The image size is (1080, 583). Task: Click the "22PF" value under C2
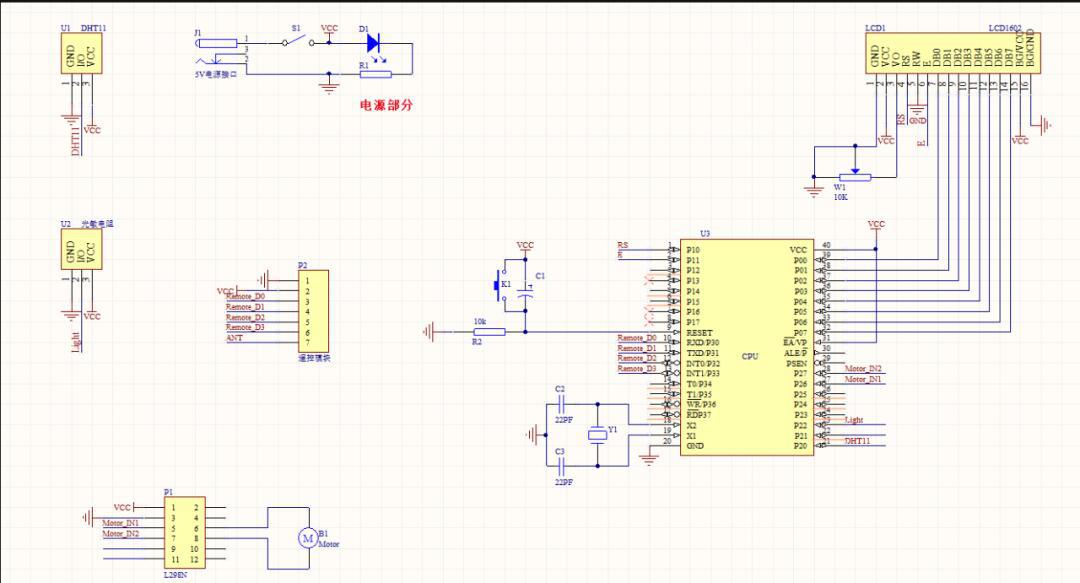coord(563,420)
